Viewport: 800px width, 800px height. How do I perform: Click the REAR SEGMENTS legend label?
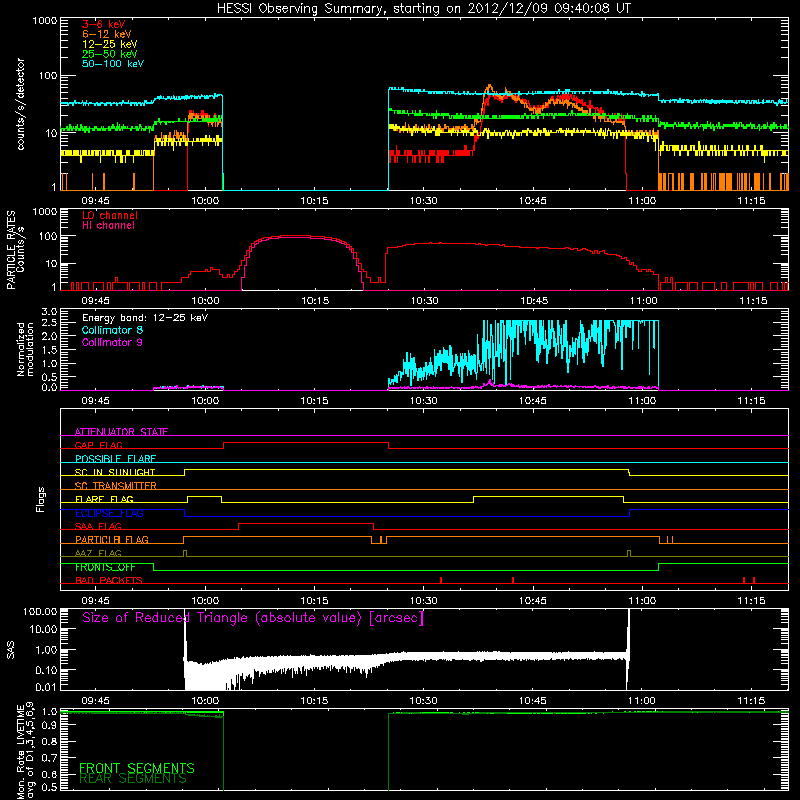click(133, 779)
